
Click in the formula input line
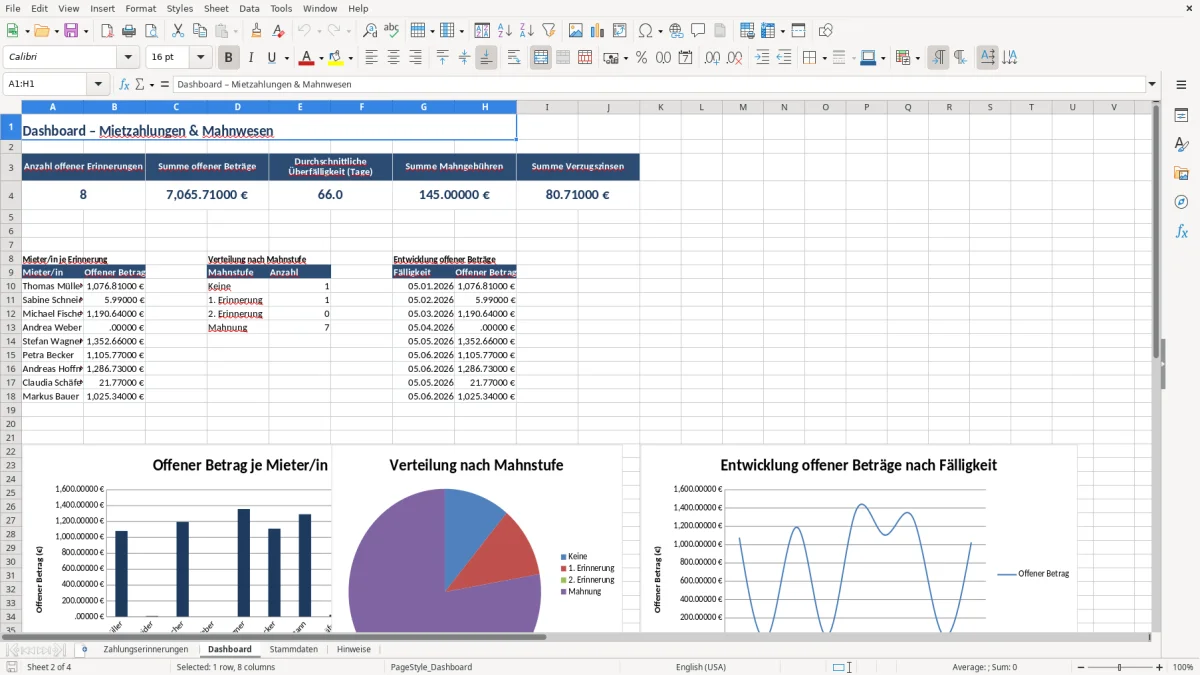tap(658, 85)
